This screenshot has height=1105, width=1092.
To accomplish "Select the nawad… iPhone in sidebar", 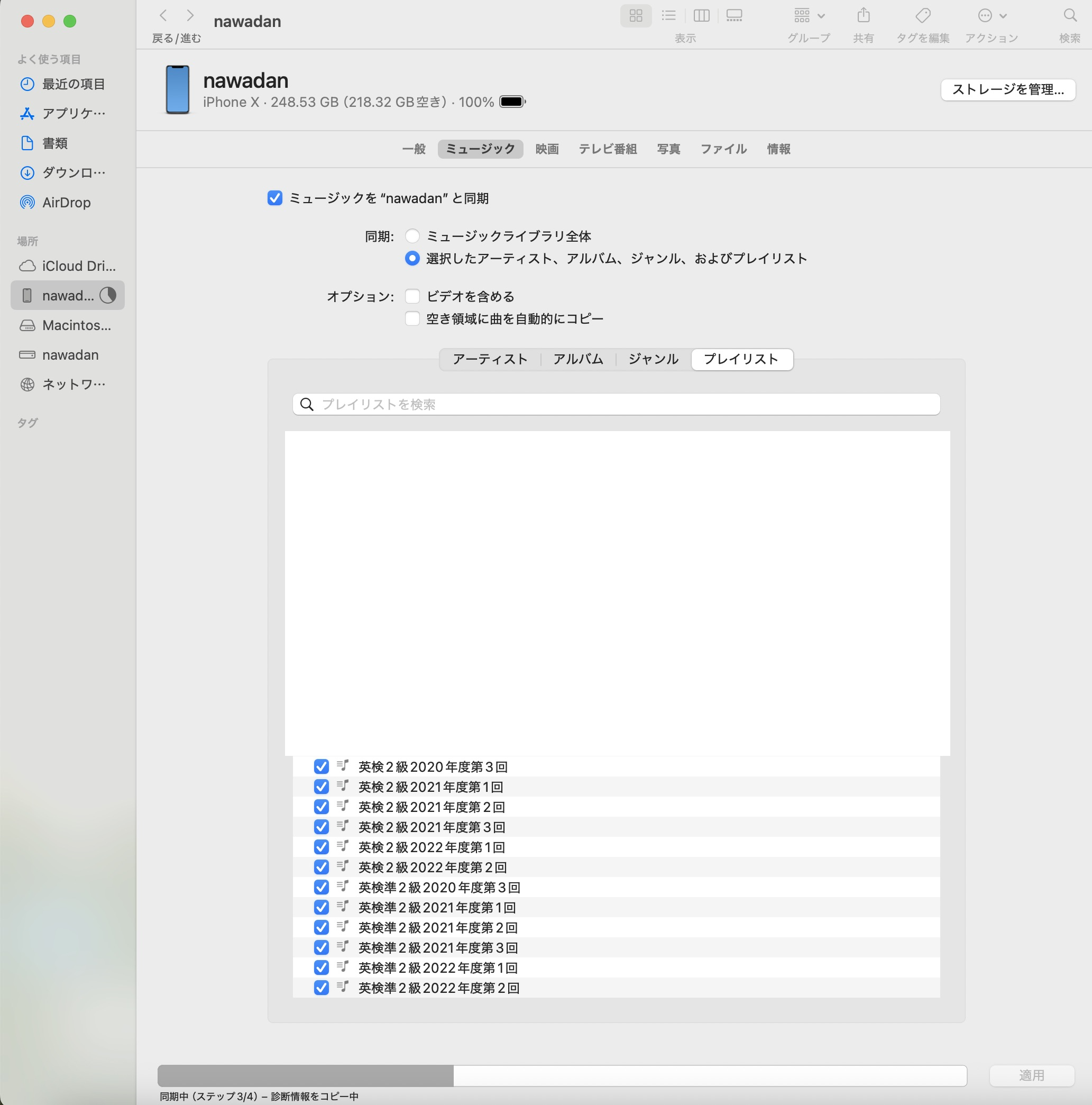I will (68, 296).
